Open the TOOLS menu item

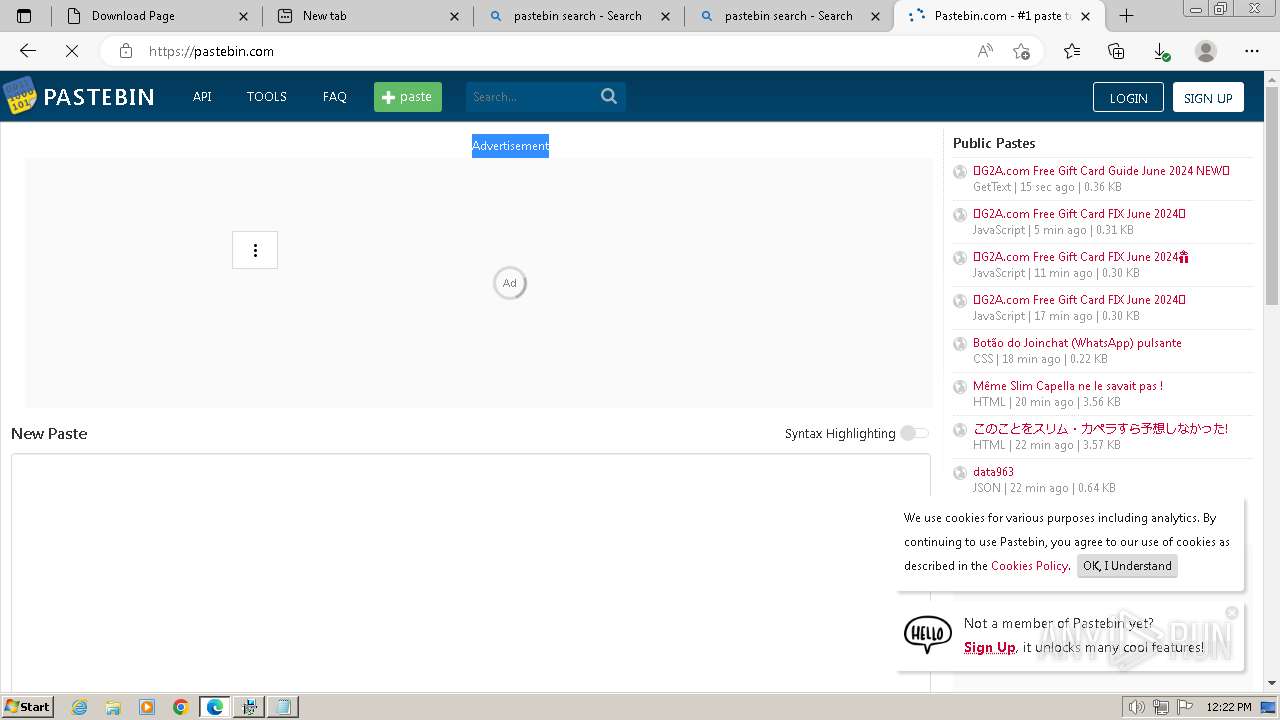267,97
